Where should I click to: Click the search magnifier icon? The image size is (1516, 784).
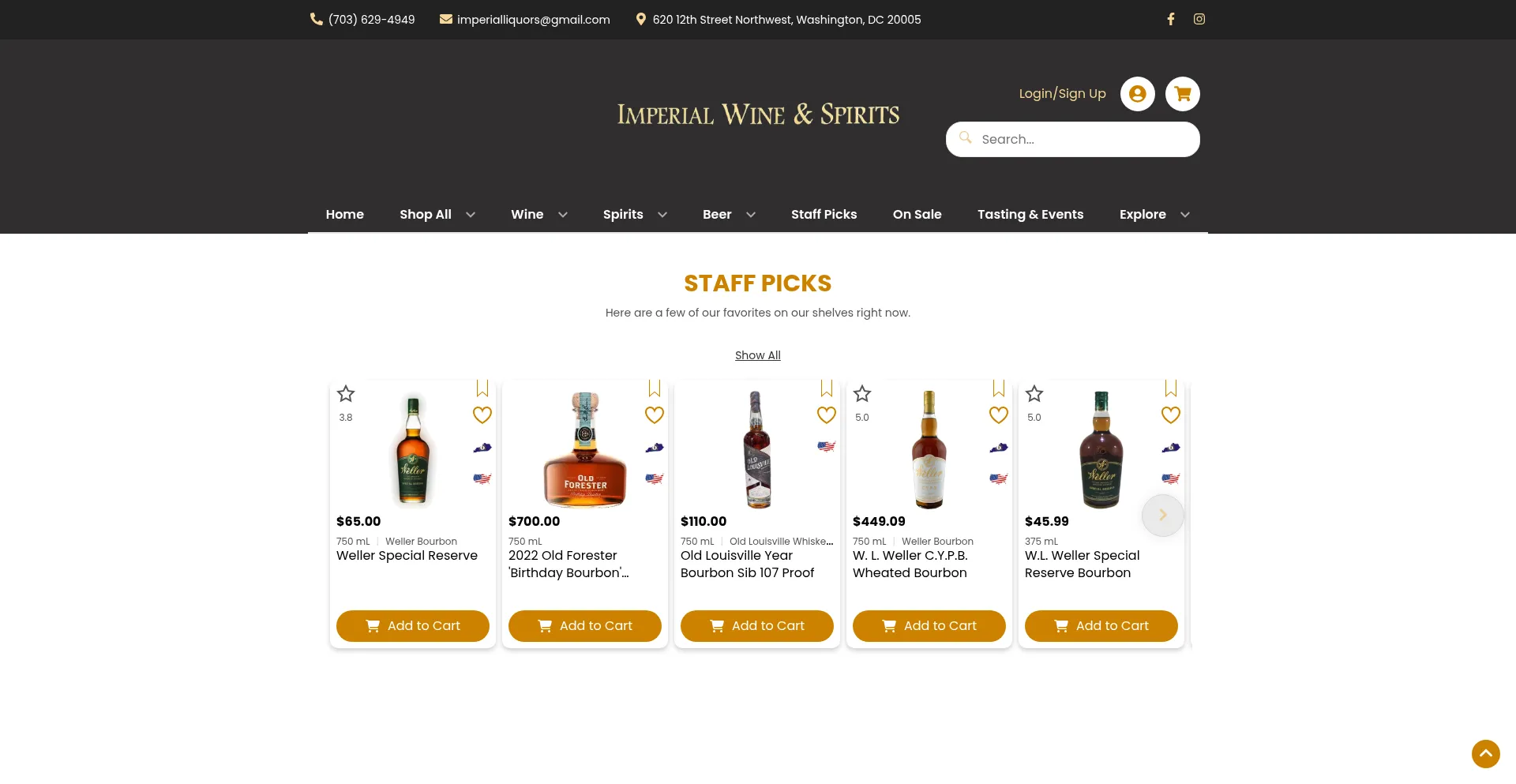[965, 138]
